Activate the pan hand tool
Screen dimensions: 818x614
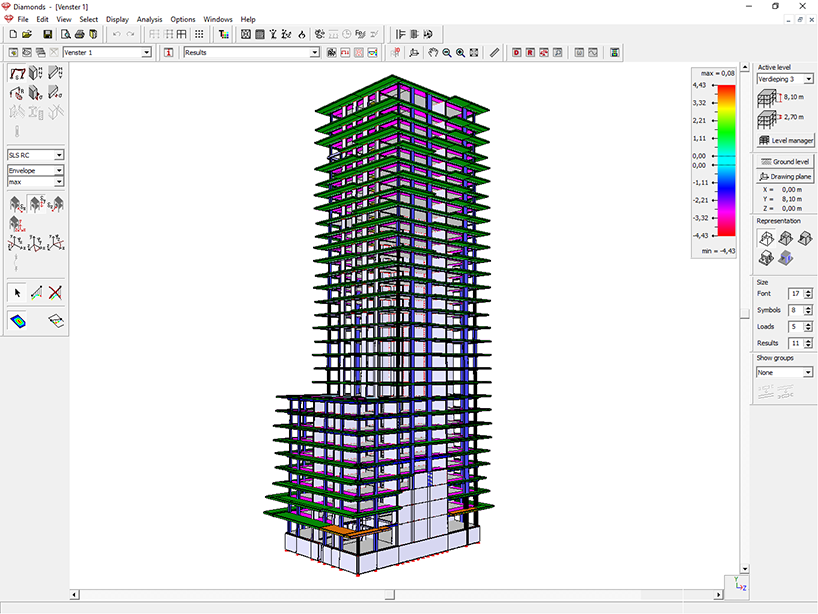click(x=432, y=52)
